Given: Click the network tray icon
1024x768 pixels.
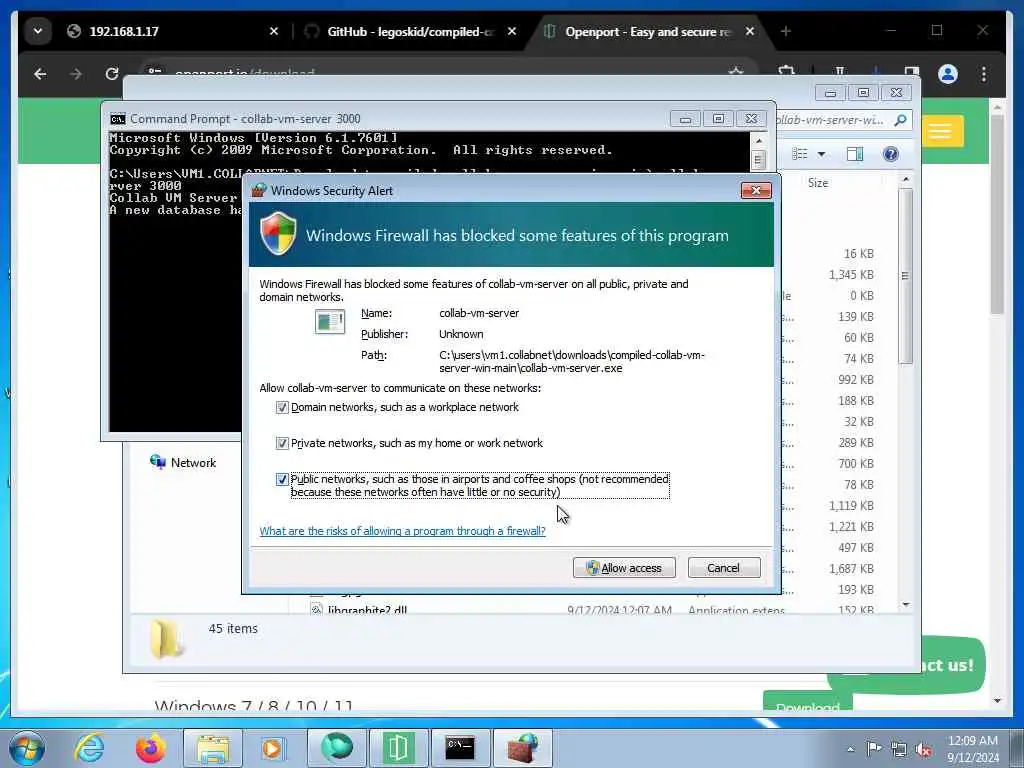Looking at the screenshot, I should pyautogui.click(x=899, y=750).
